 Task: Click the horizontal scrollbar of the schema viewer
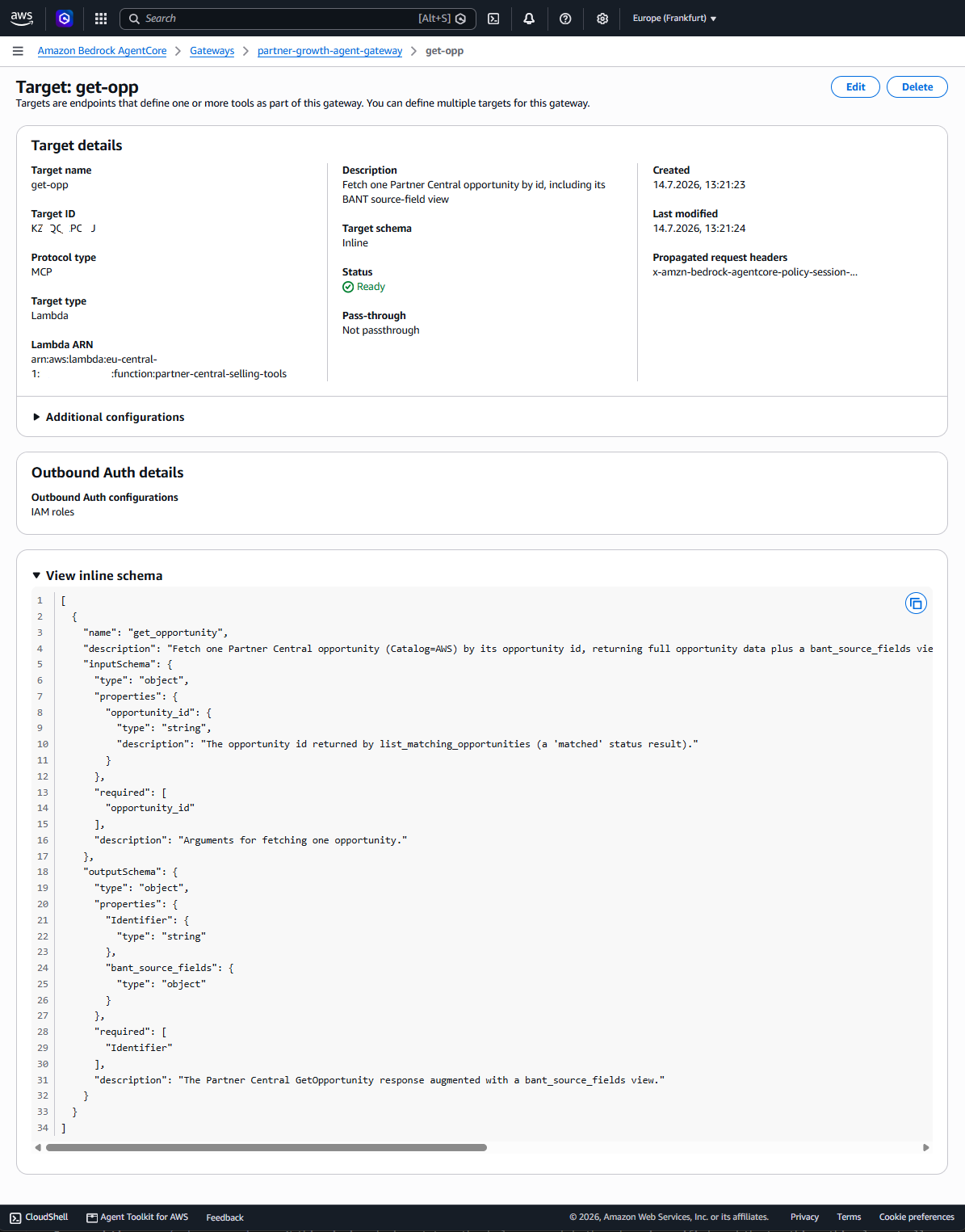[x=266, y=1147]
